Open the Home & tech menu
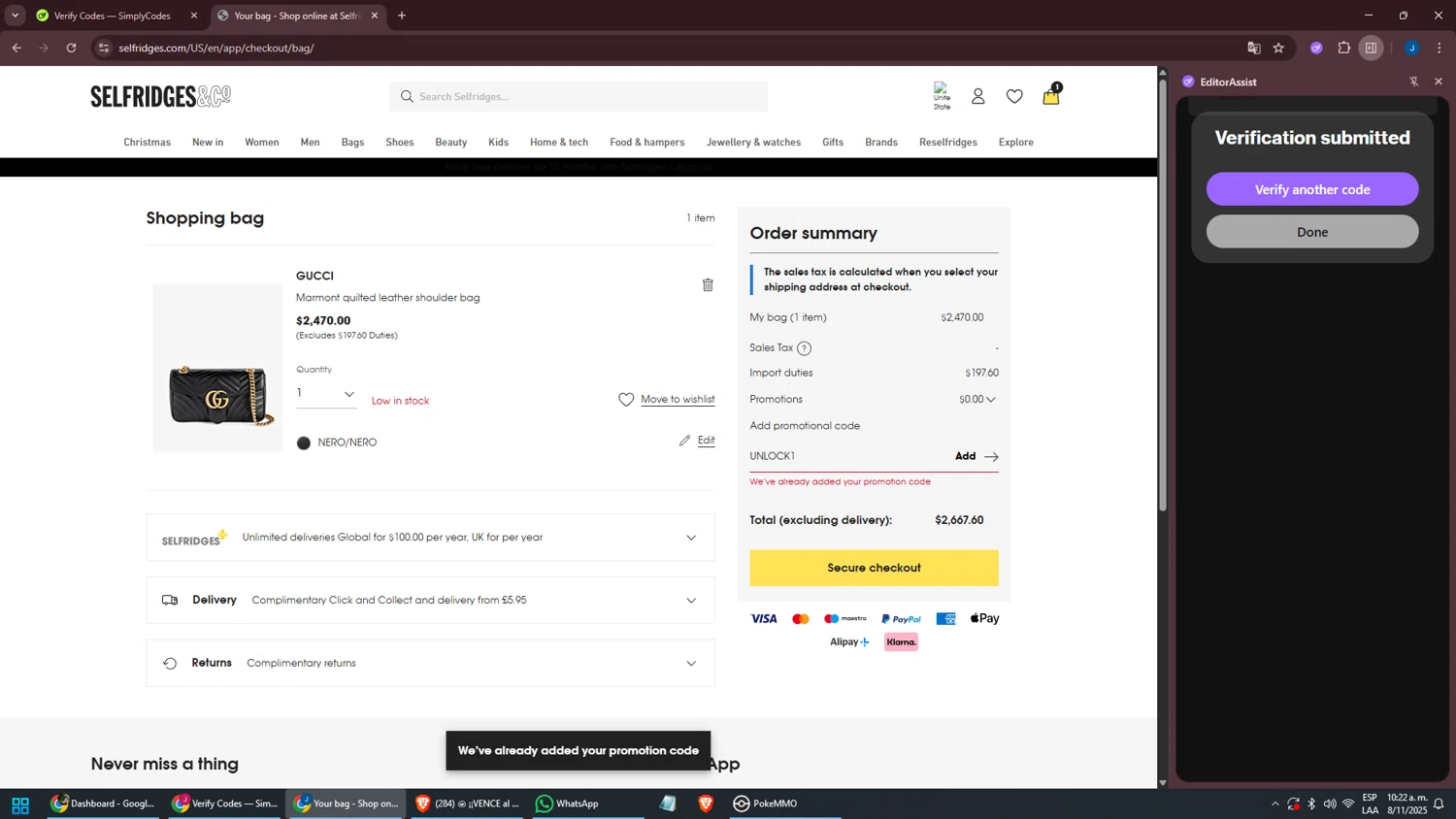Screen dimensions: 1456x819 pos(559,142)
